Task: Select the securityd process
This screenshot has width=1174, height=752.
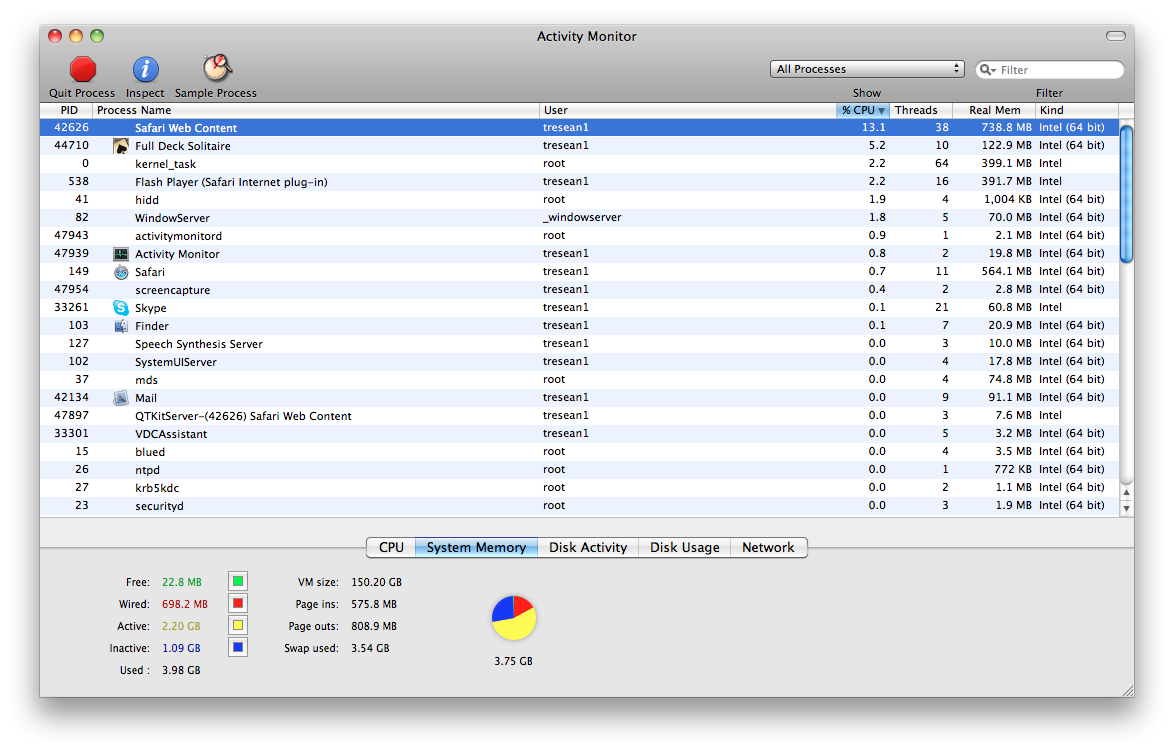Action: [x=579, y=505]
